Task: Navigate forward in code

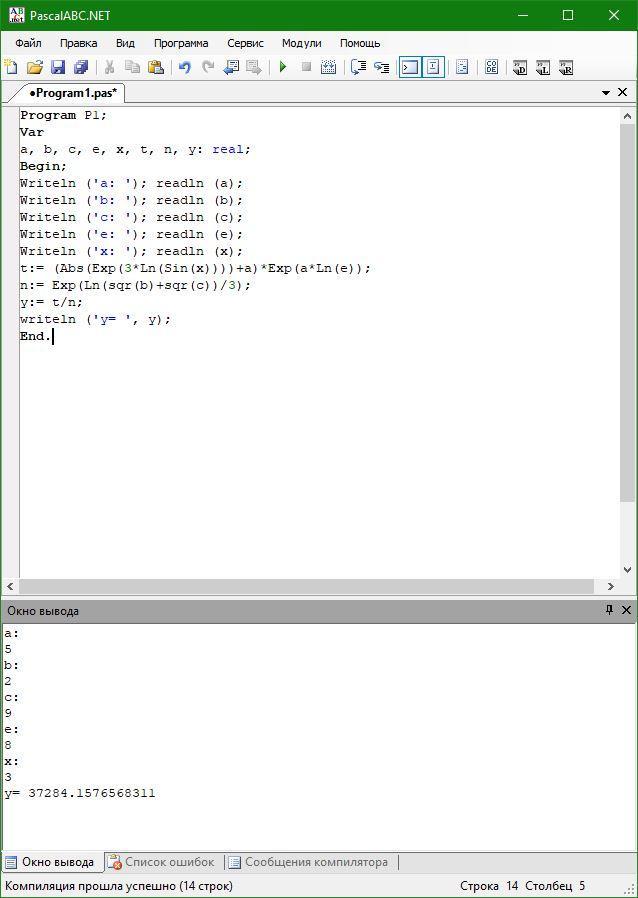Action: 254,67
